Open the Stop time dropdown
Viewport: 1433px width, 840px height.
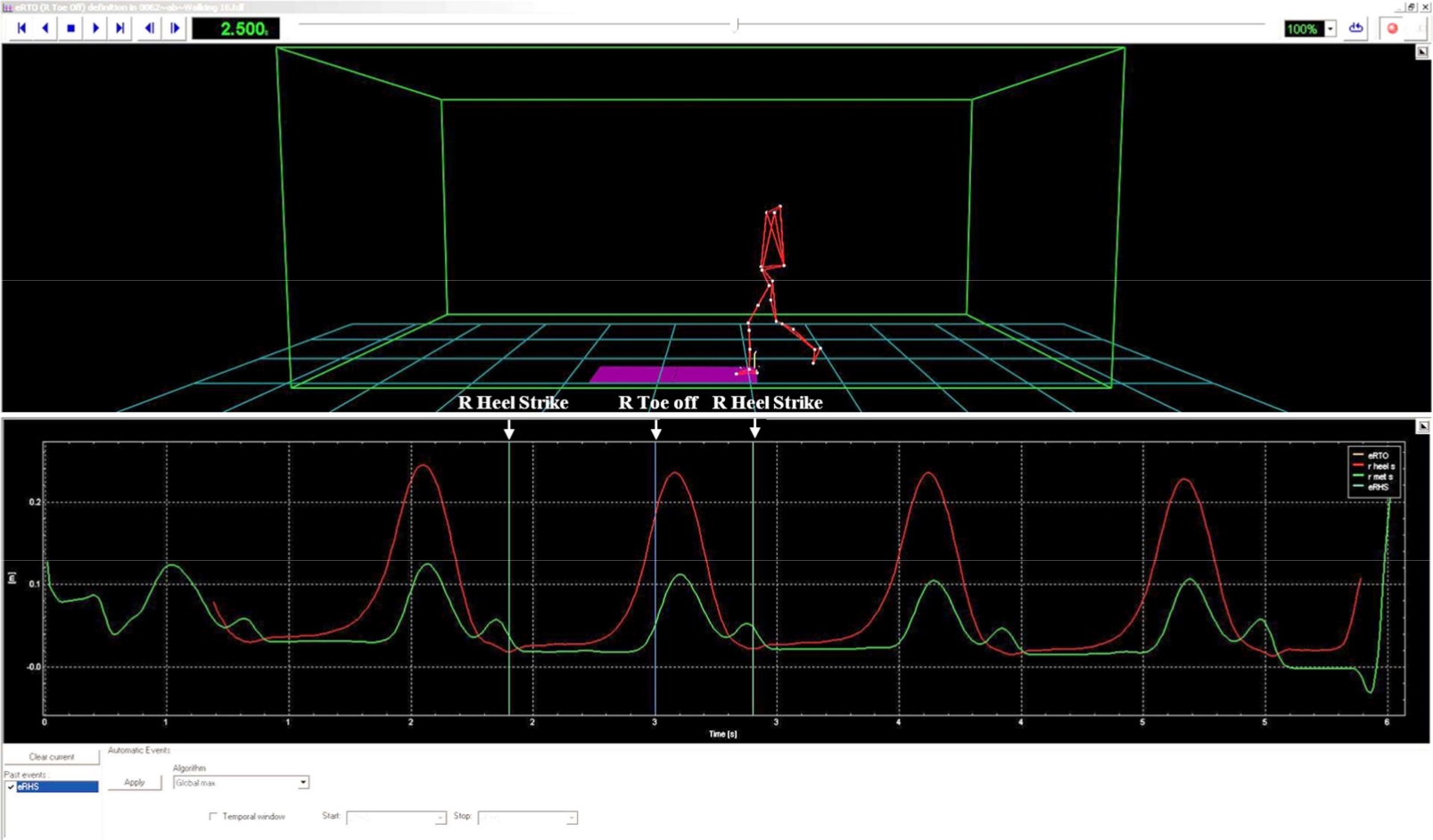[x=572, y=818]
